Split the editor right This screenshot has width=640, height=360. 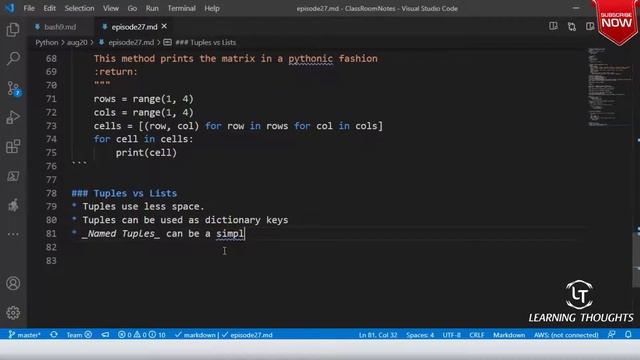(x=590, y=27)
